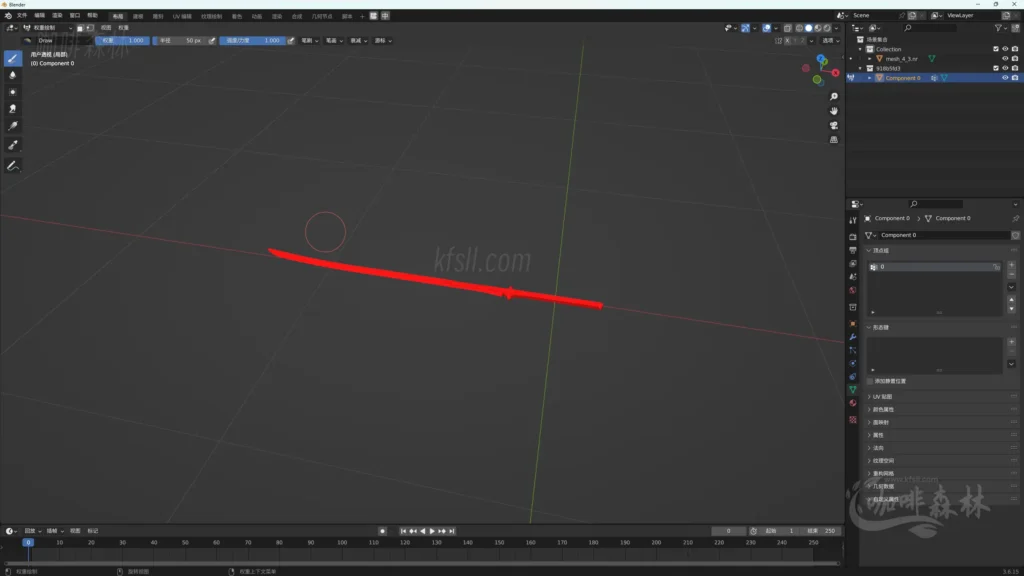Open the Modifiers wrench properties tab
This screenshot has height=576, width=1024.
coord(853,337)
